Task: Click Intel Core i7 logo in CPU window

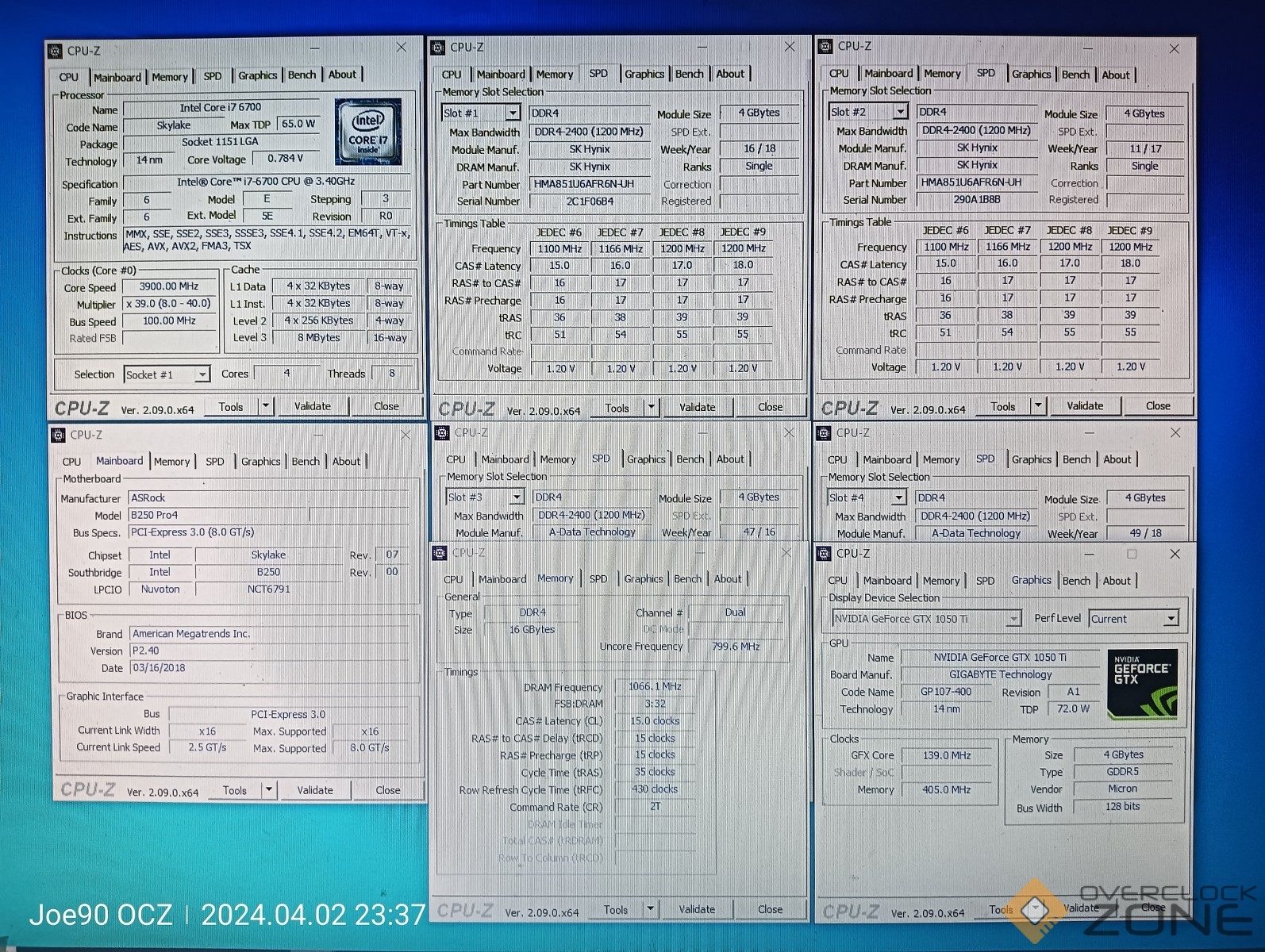Action: 367,132
